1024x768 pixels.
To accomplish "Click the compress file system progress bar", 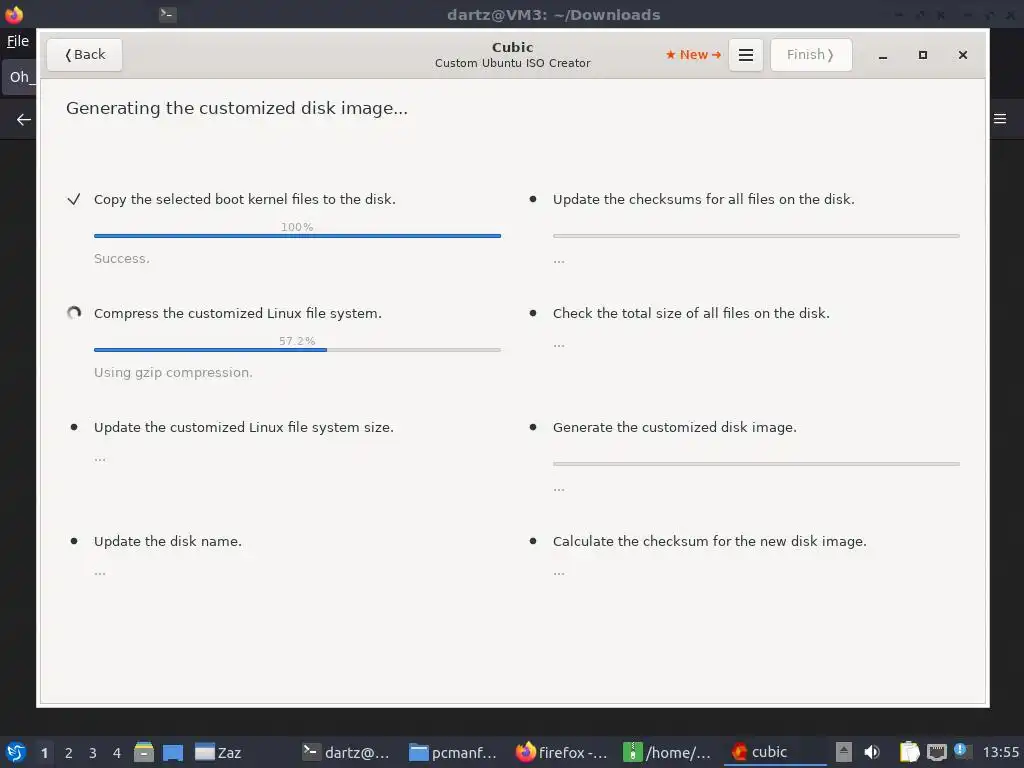I will point(297,350).
